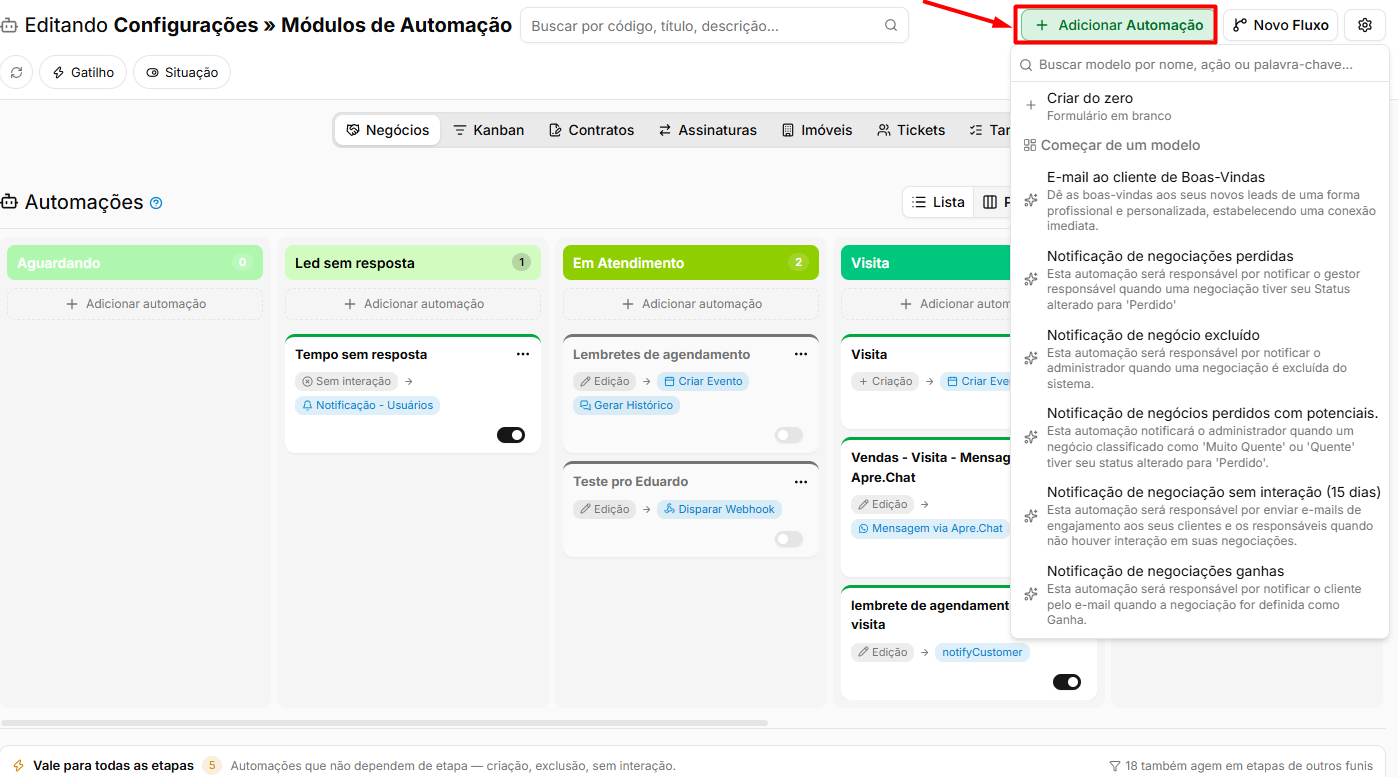
Task: Add automation in the Em Atendimento column
Action: tap(691, 304)
